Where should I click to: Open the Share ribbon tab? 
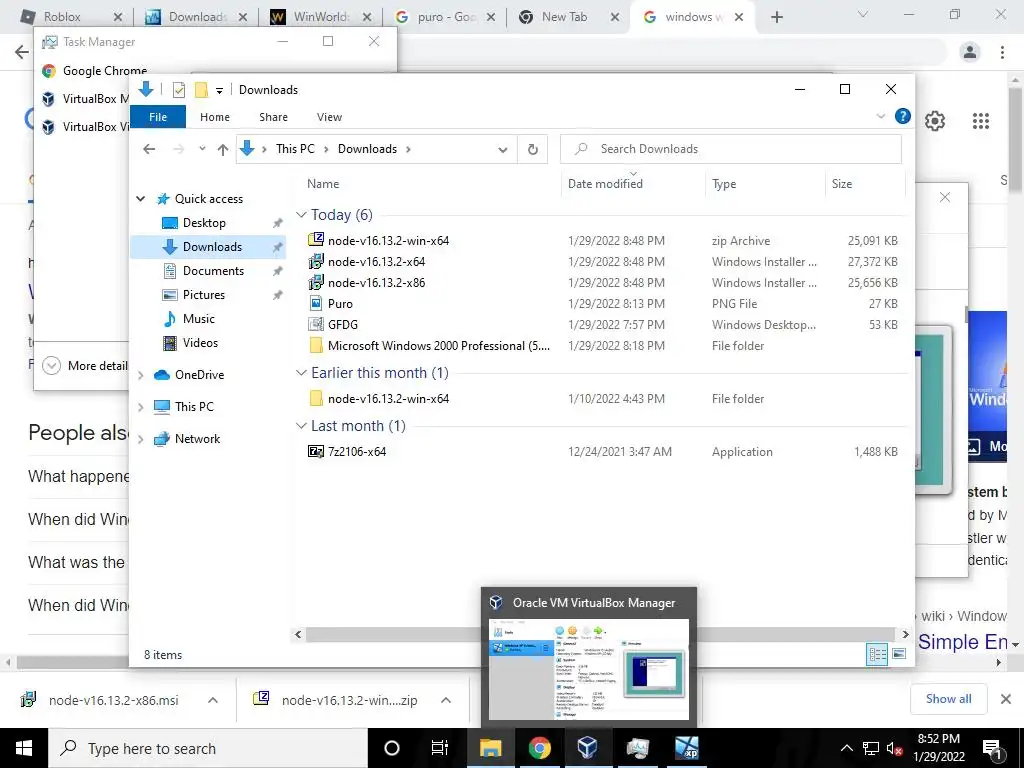point(273,117)
